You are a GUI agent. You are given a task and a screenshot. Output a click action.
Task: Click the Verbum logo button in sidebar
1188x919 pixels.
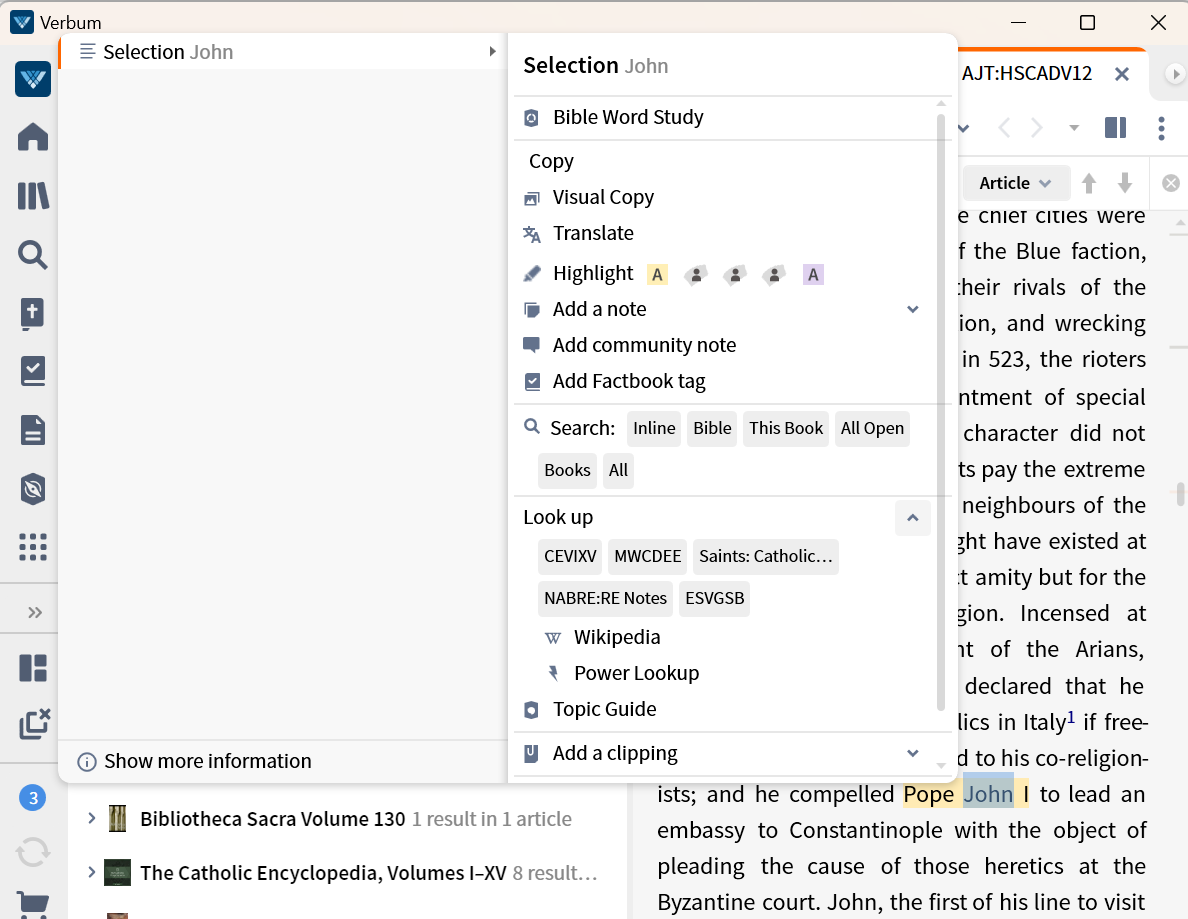click(33, 79)
